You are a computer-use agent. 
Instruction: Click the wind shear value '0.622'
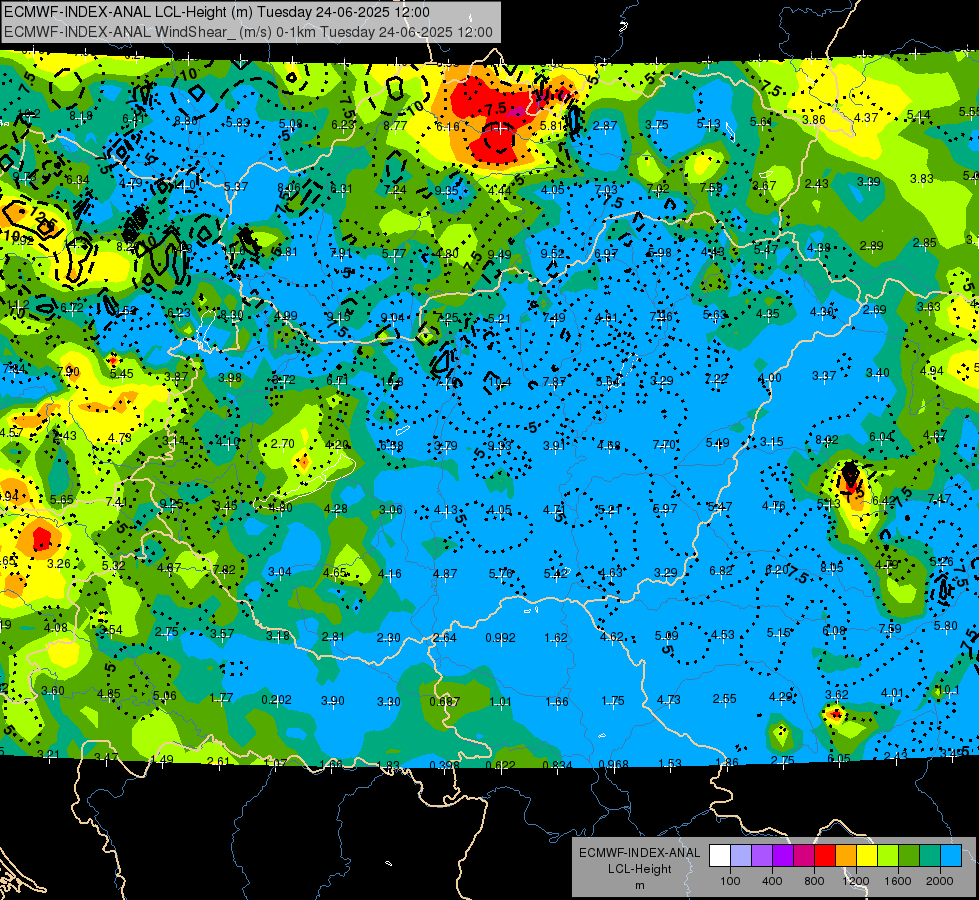pyautogui.click(x=500, y=764)
